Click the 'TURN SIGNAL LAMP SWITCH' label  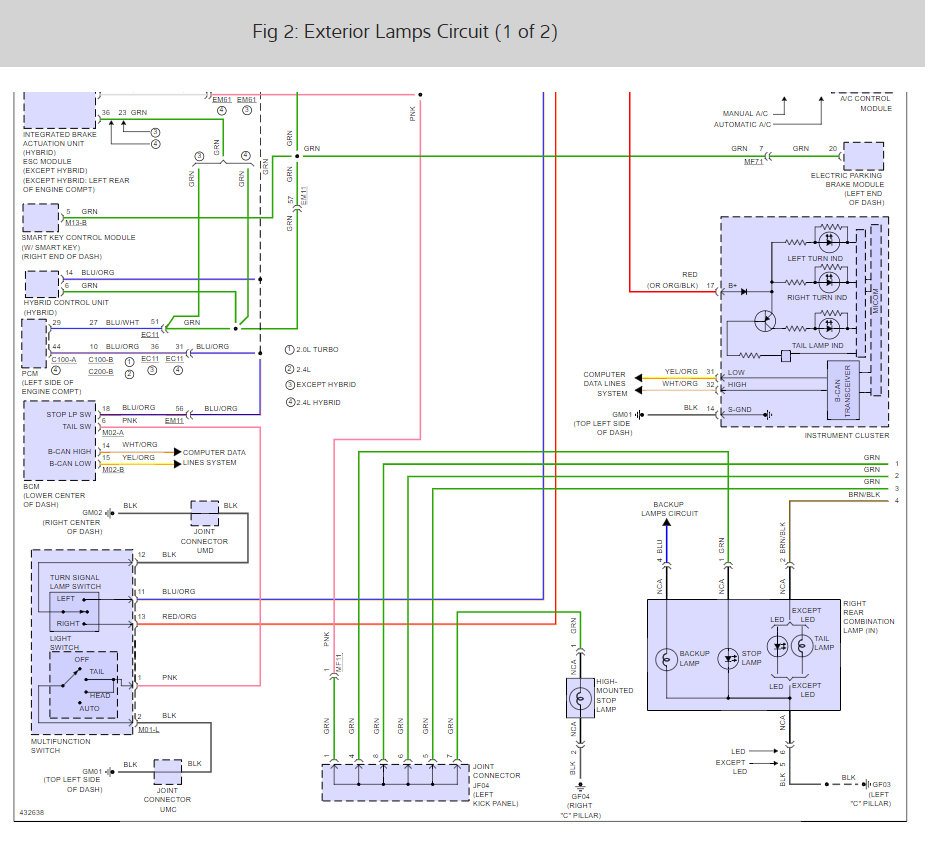(75, 582)
